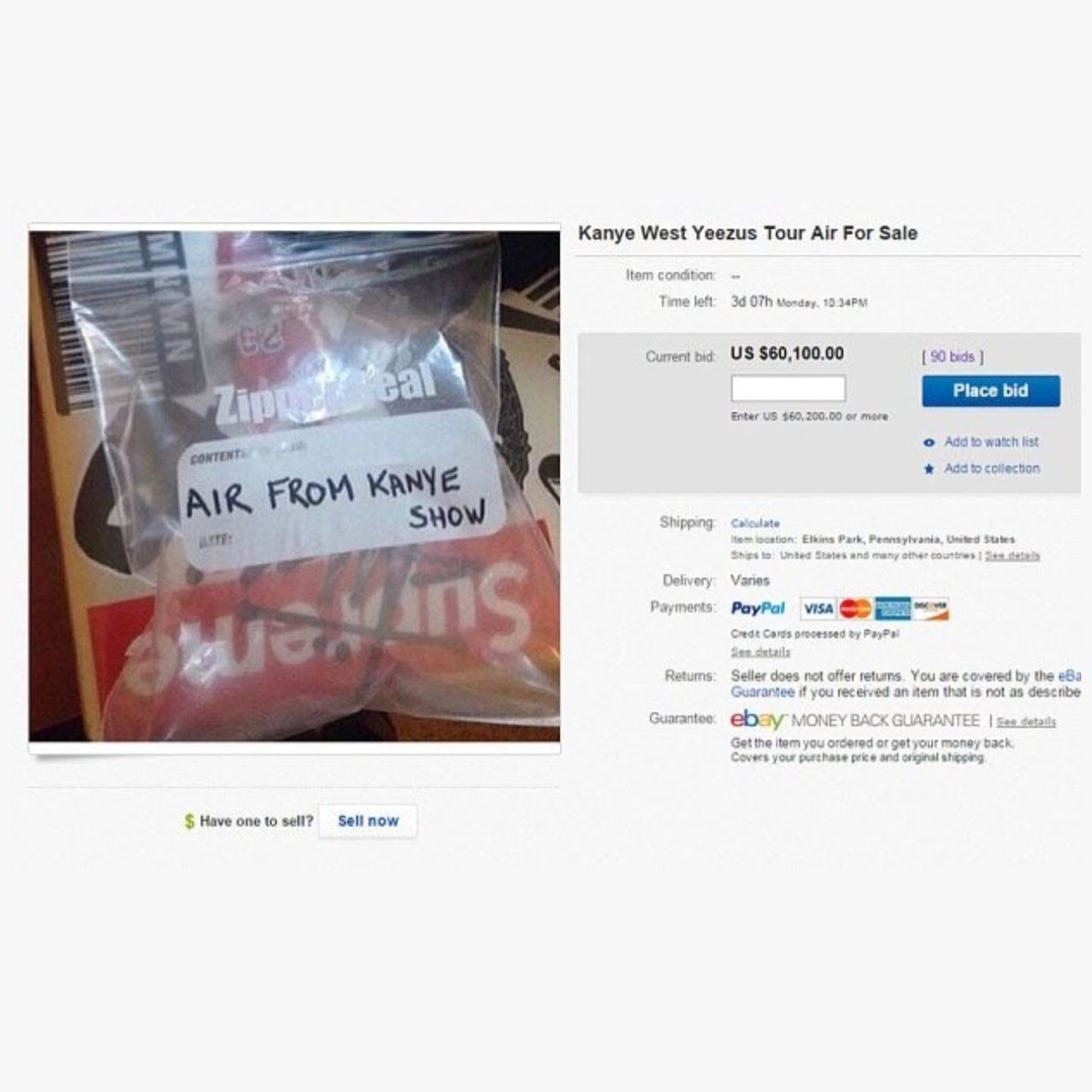Viewport: 1092px width, 1092px height.
Task: Click the PayPal logo icon
Action: click(x=758, y=608)
